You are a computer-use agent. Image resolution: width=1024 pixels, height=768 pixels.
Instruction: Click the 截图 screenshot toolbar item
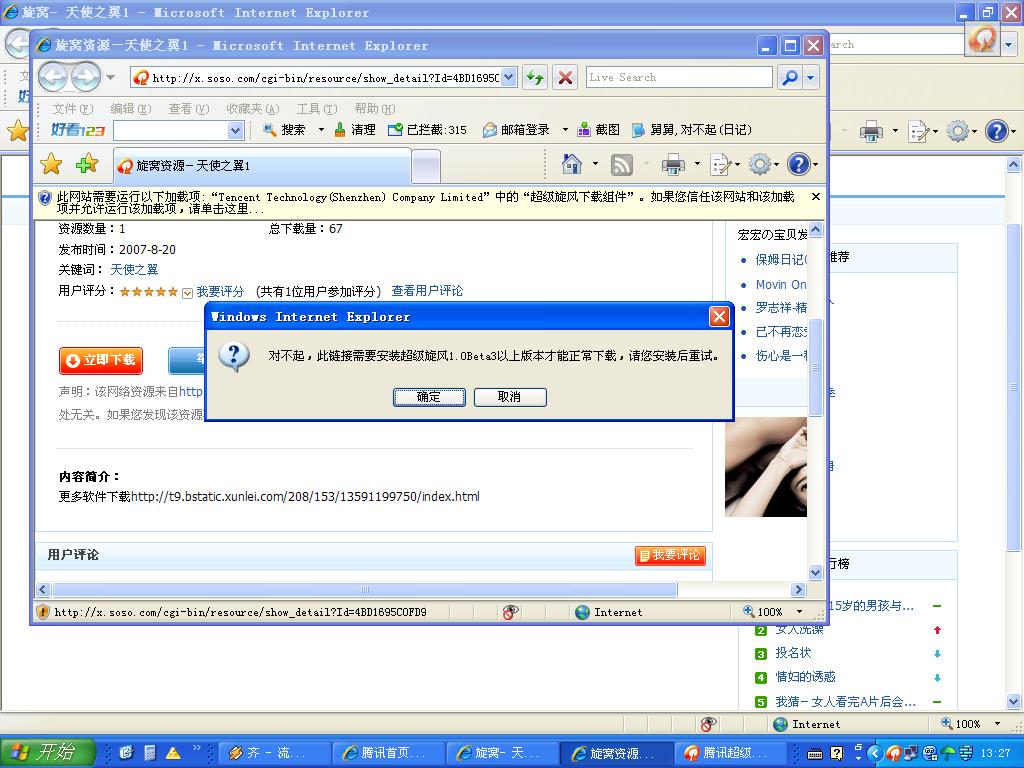coord(598,130)
